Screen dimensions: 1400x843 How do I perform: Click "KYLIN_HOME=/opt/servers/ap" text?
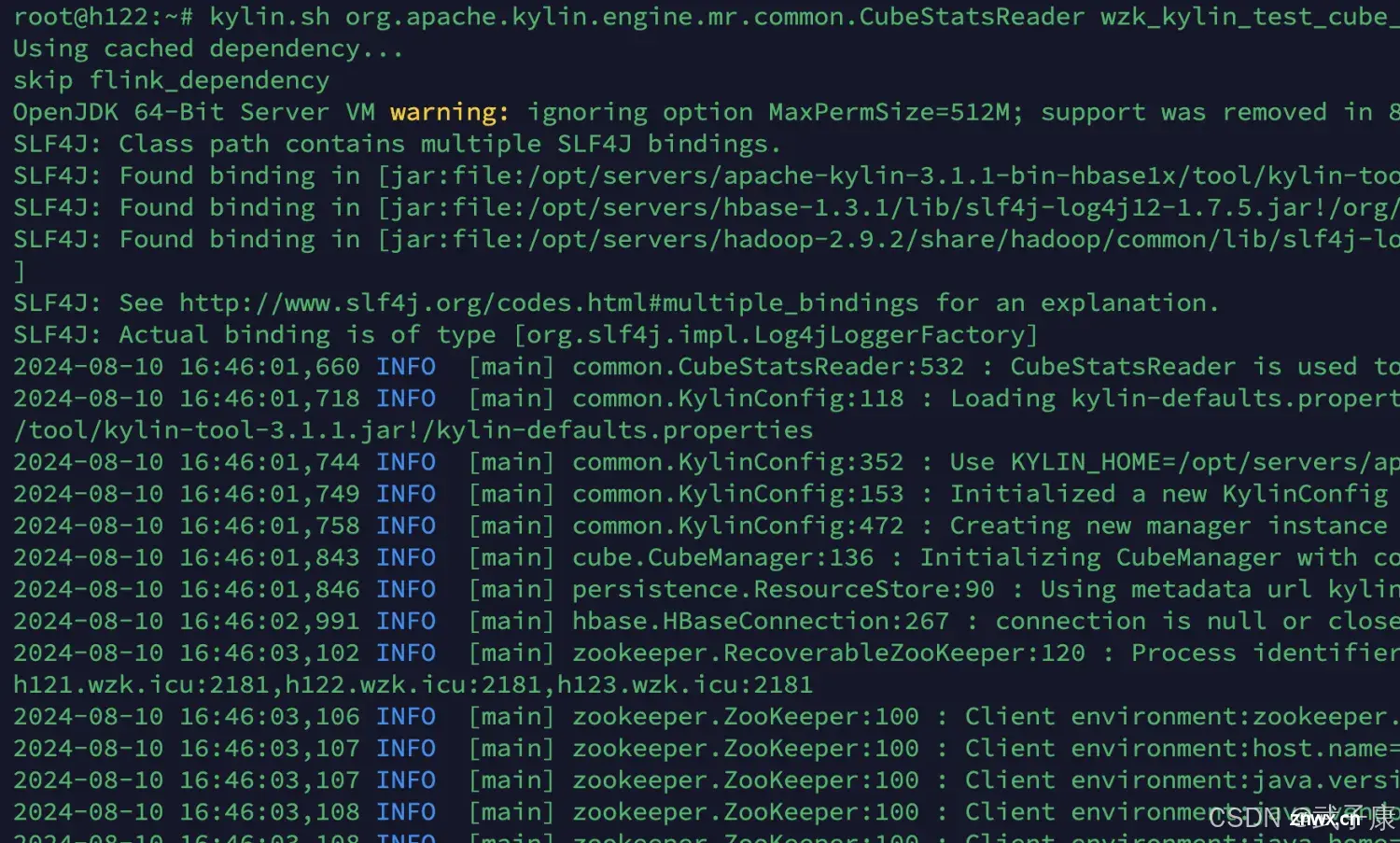pyautogui.click(x=1205, y=462)
